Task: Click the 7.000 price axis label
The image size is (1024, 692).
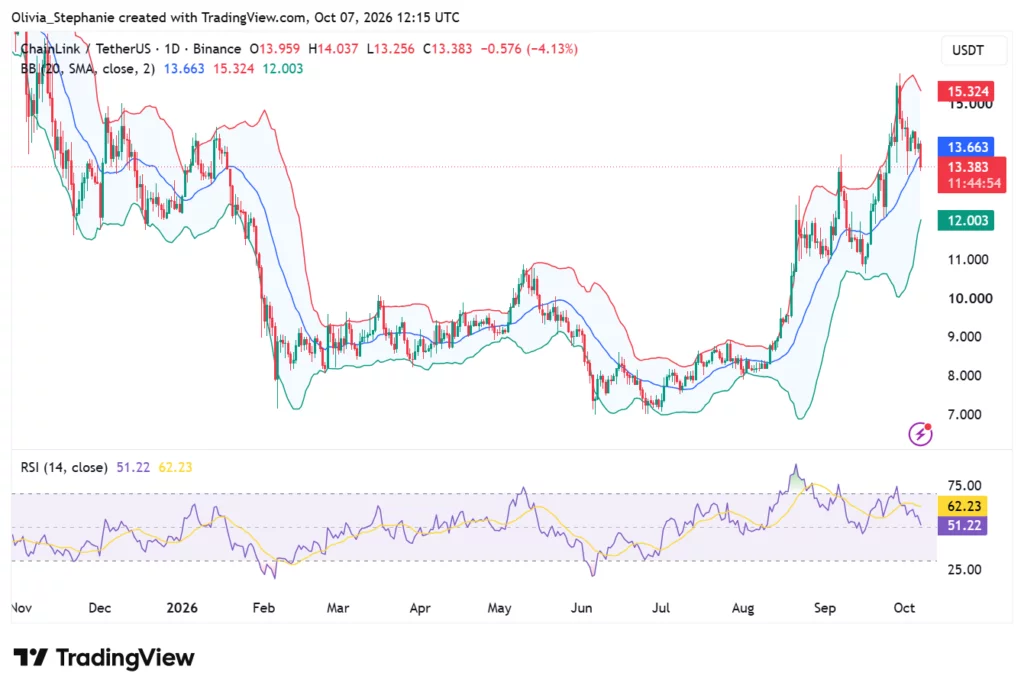Action: coord(965,415)
